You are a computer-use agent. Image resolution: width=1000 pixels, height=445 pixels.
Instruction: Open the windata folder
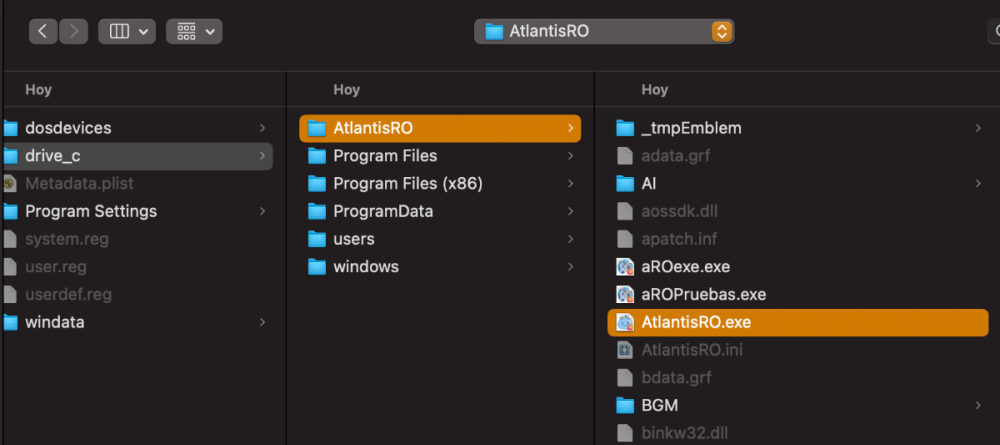tap(54, 322)
